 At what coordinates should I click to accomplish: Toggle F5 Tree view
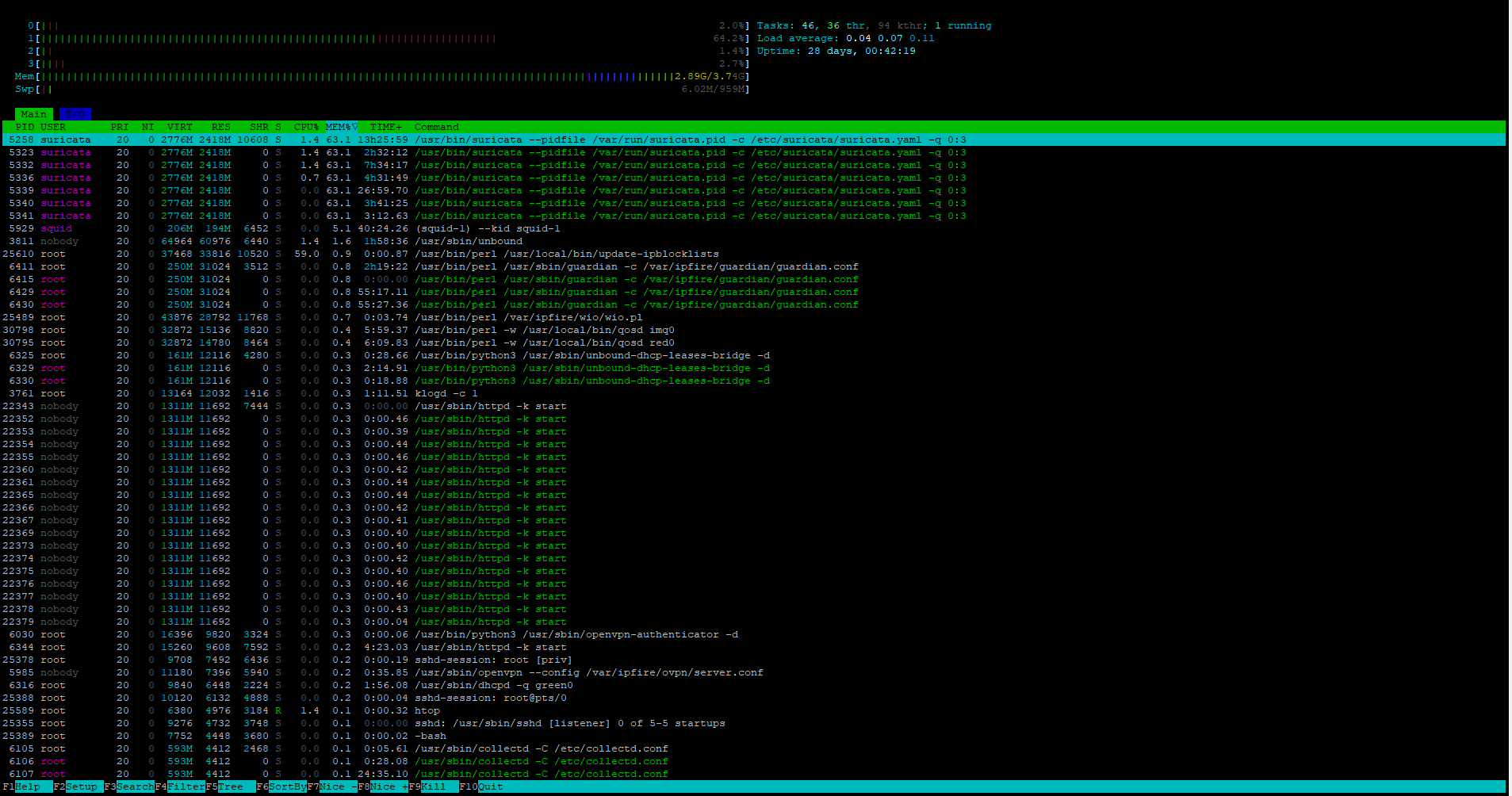[231, 786]
